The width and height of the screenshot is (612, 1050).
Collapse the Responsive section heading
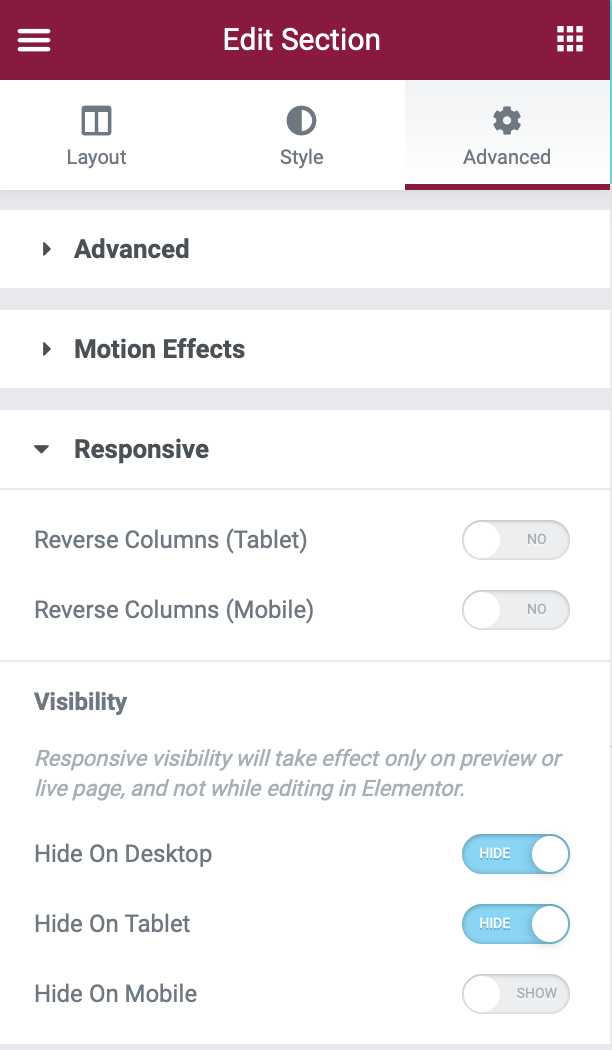pyautogui.click(x=141, y=450)
